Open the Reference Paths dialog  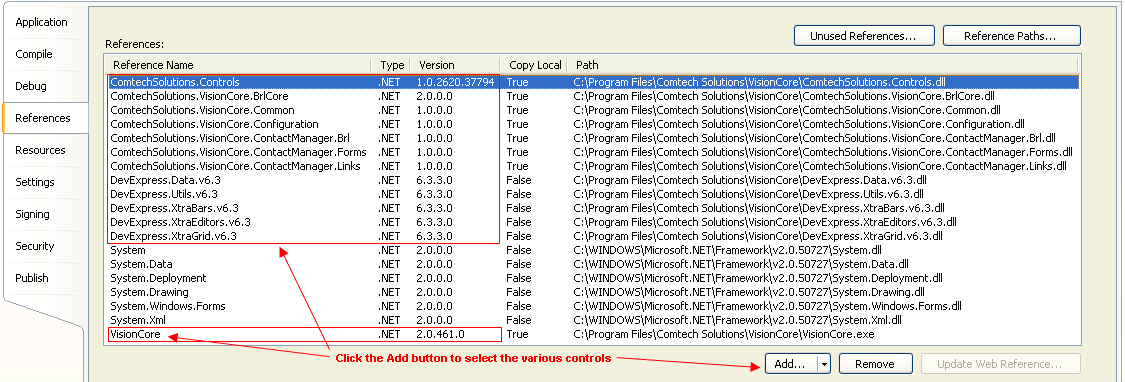coord(1012,35)
